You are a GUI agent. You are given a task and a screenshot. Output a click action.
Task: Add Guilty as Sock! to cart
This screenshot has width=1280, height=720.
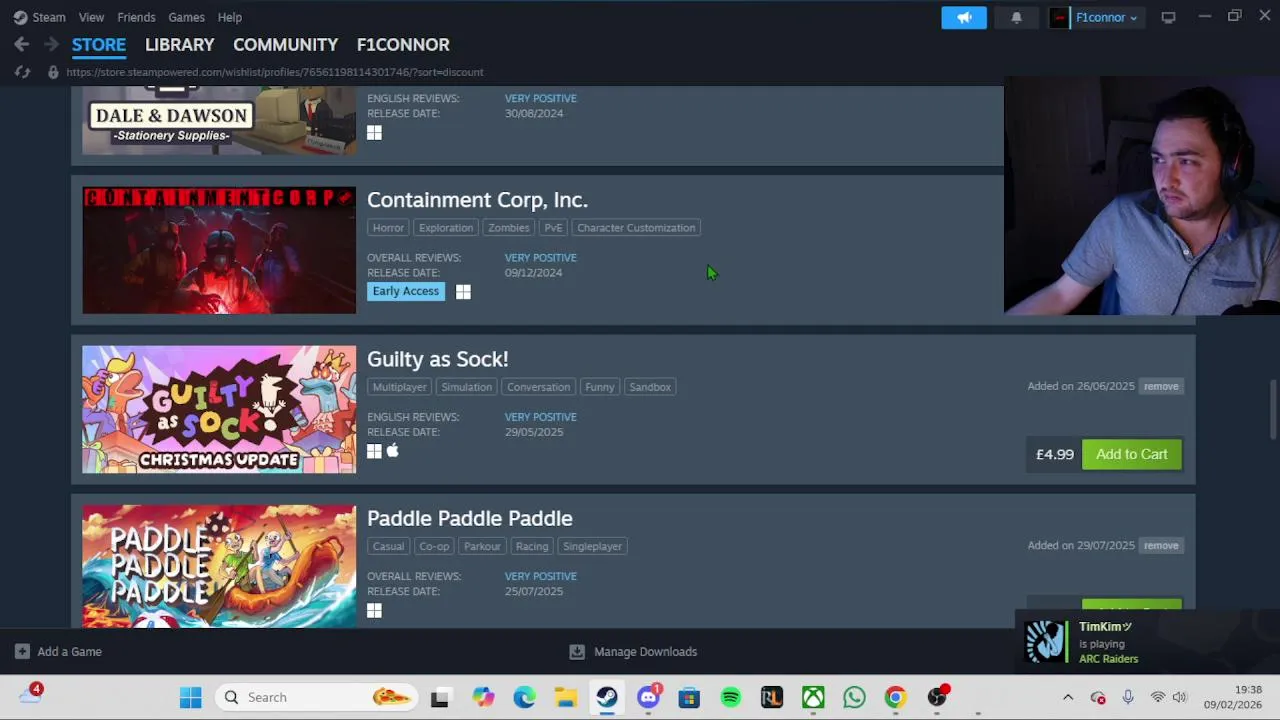pos(1132,454)
